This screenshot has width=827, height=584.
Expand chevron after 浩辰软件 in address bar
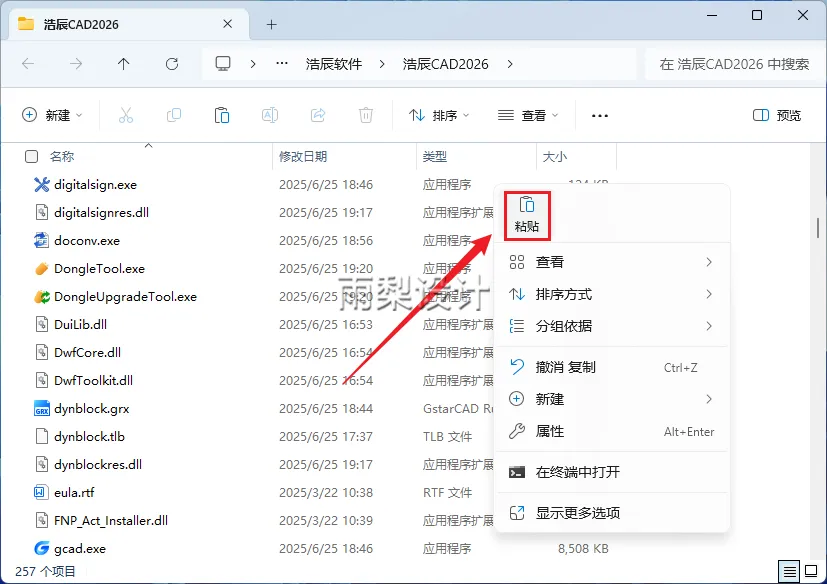382,64
